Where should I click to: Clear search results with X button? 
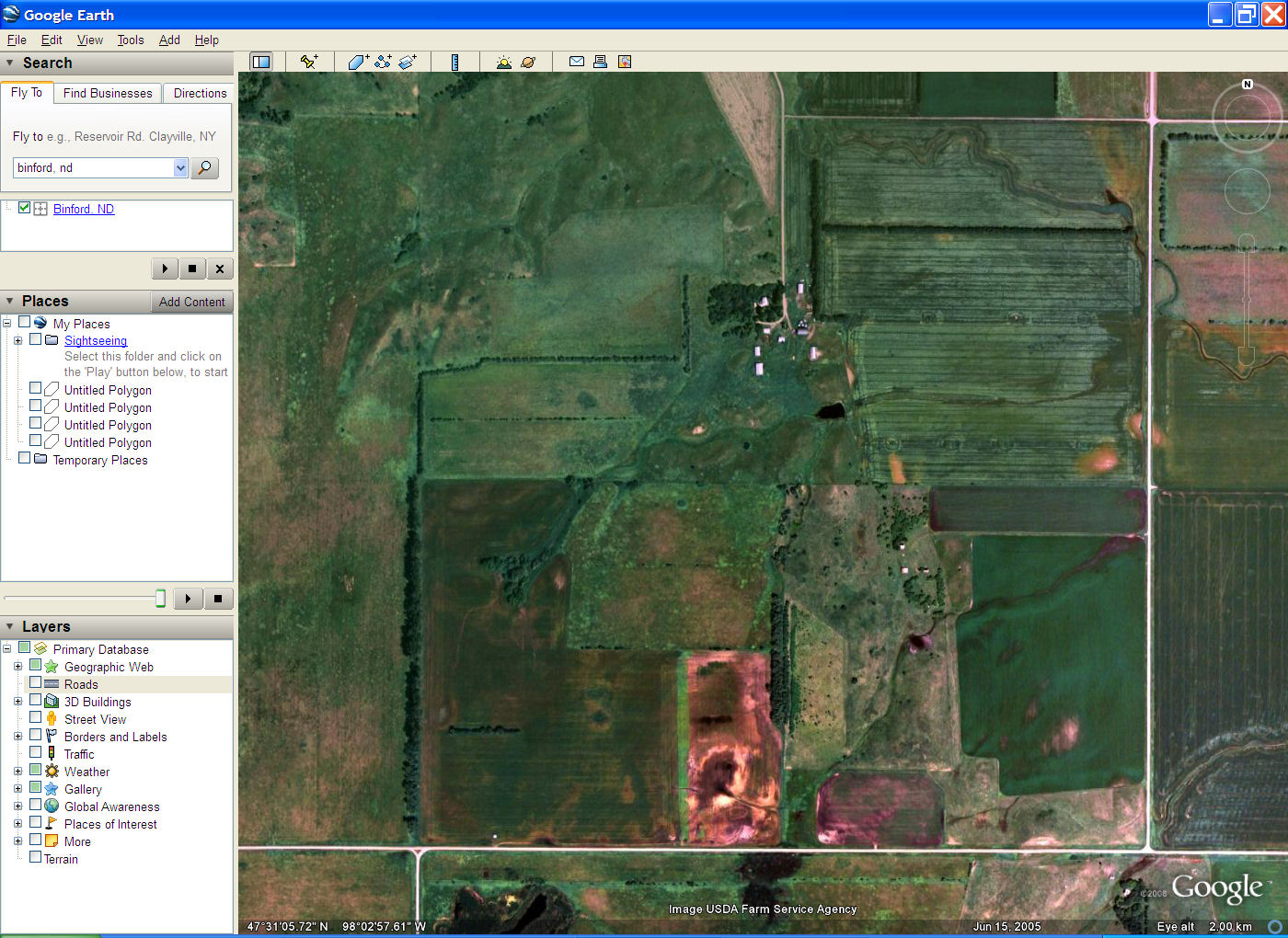[x=220, y=269]
